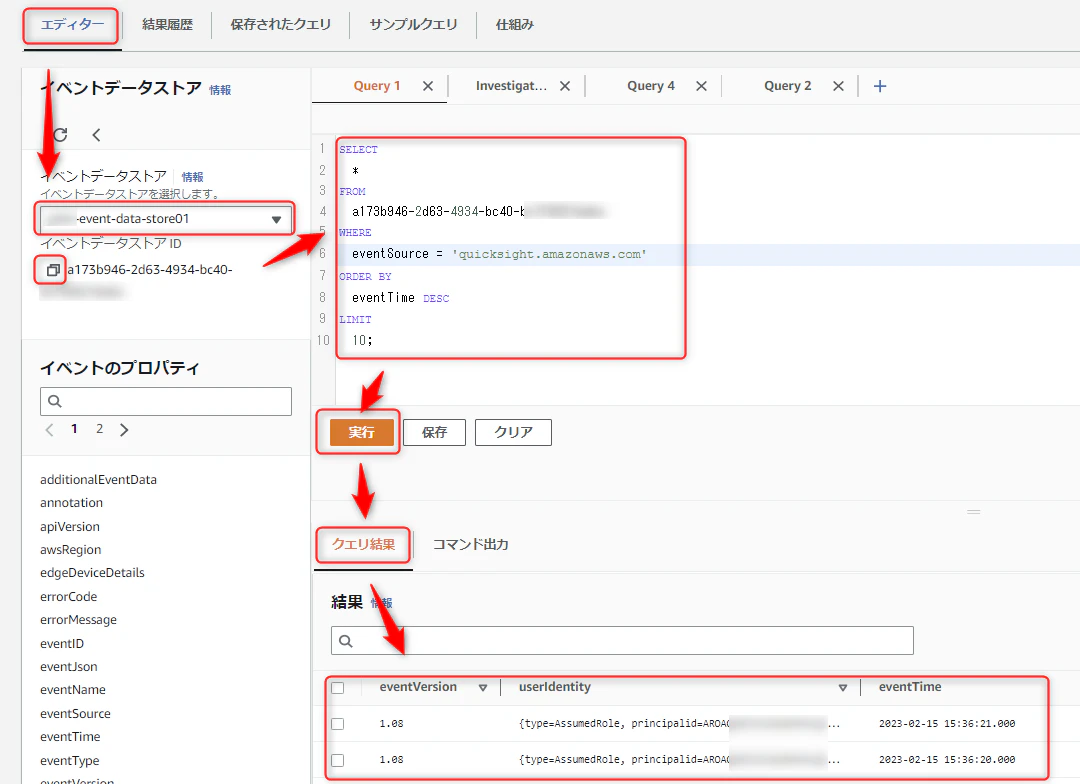The width and height of the screenshot is (1080, 784).
Task: Switch to the Query 1 tab
Action: pos(377,86)
